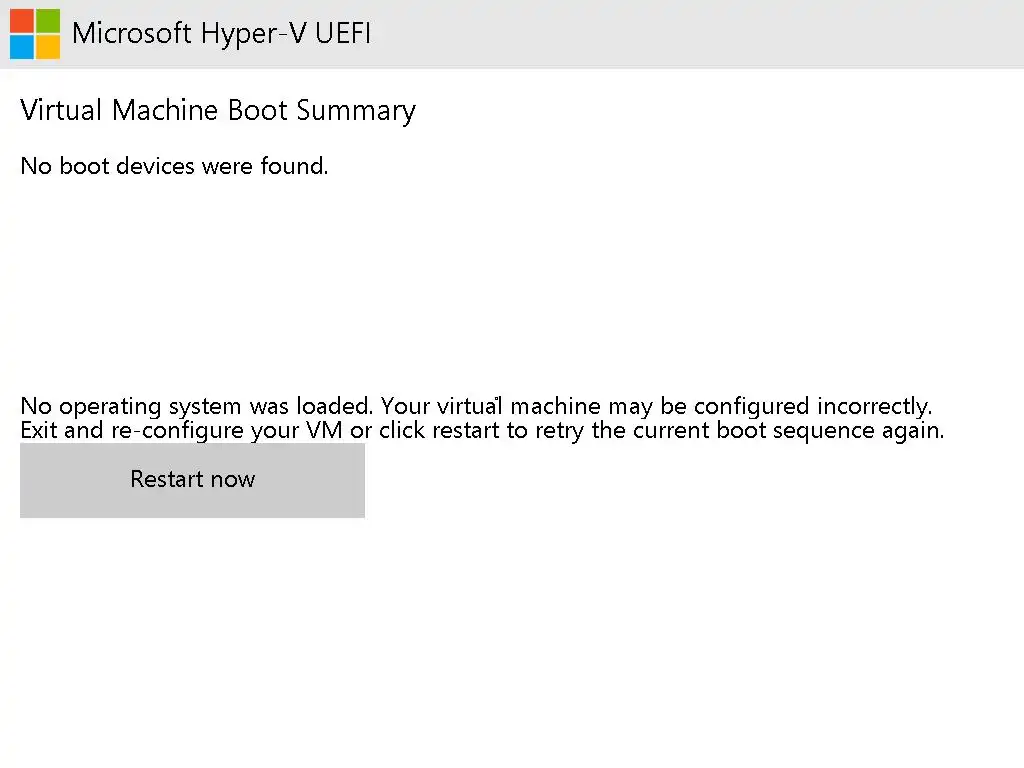This screenshot has width=1024, height=768.
Task: Click the green square in Microsoft logo
Action: [x=48, y=21]
